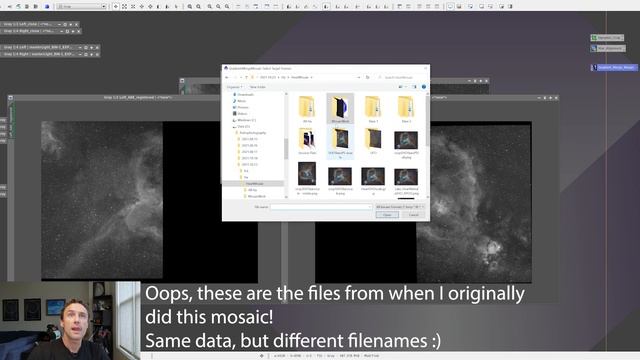Select the All-Ha folder in navigation tree
Viewport: 640px width, 360px height.
[253, 190]
